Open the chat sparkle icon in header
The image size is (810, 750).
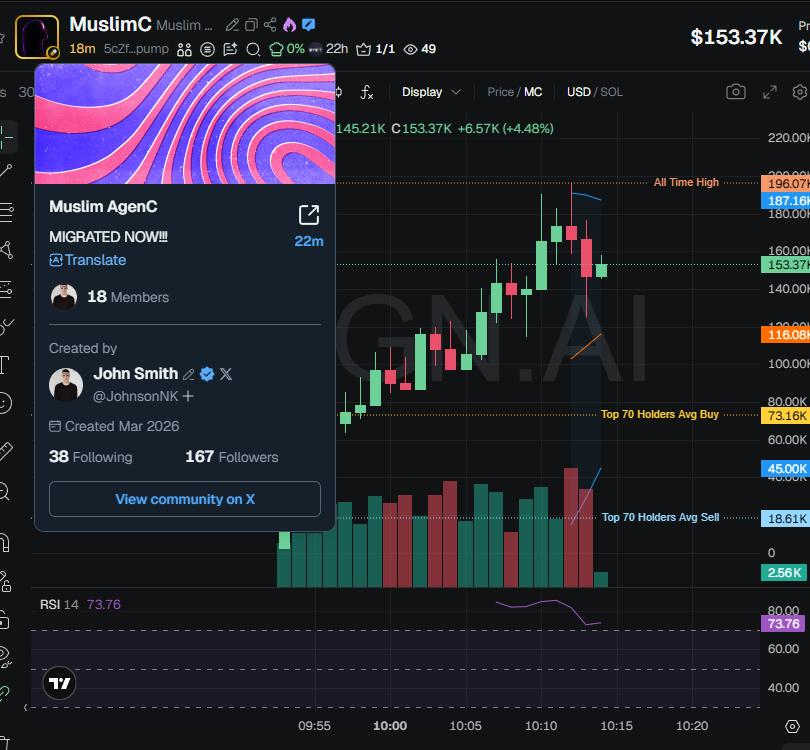click(x=230, y=49)
